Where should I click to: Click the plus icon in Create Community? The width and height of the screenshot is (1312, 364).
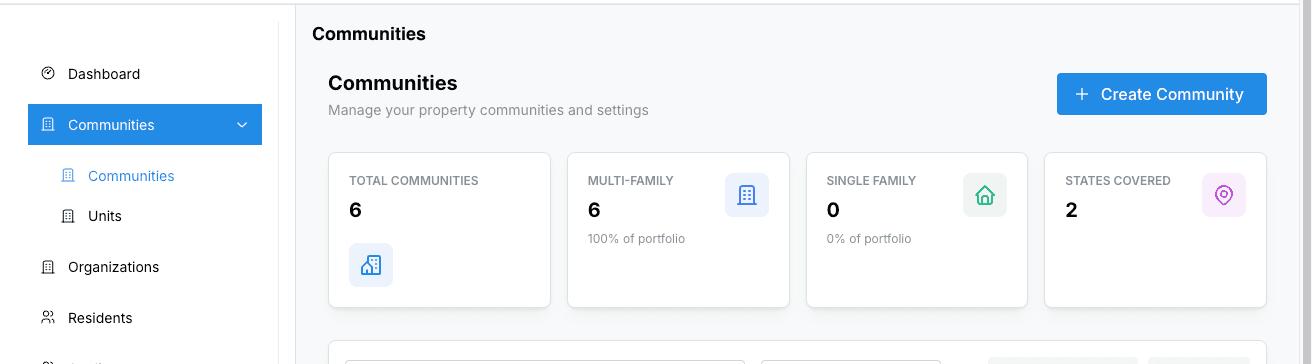(1081, 94)
